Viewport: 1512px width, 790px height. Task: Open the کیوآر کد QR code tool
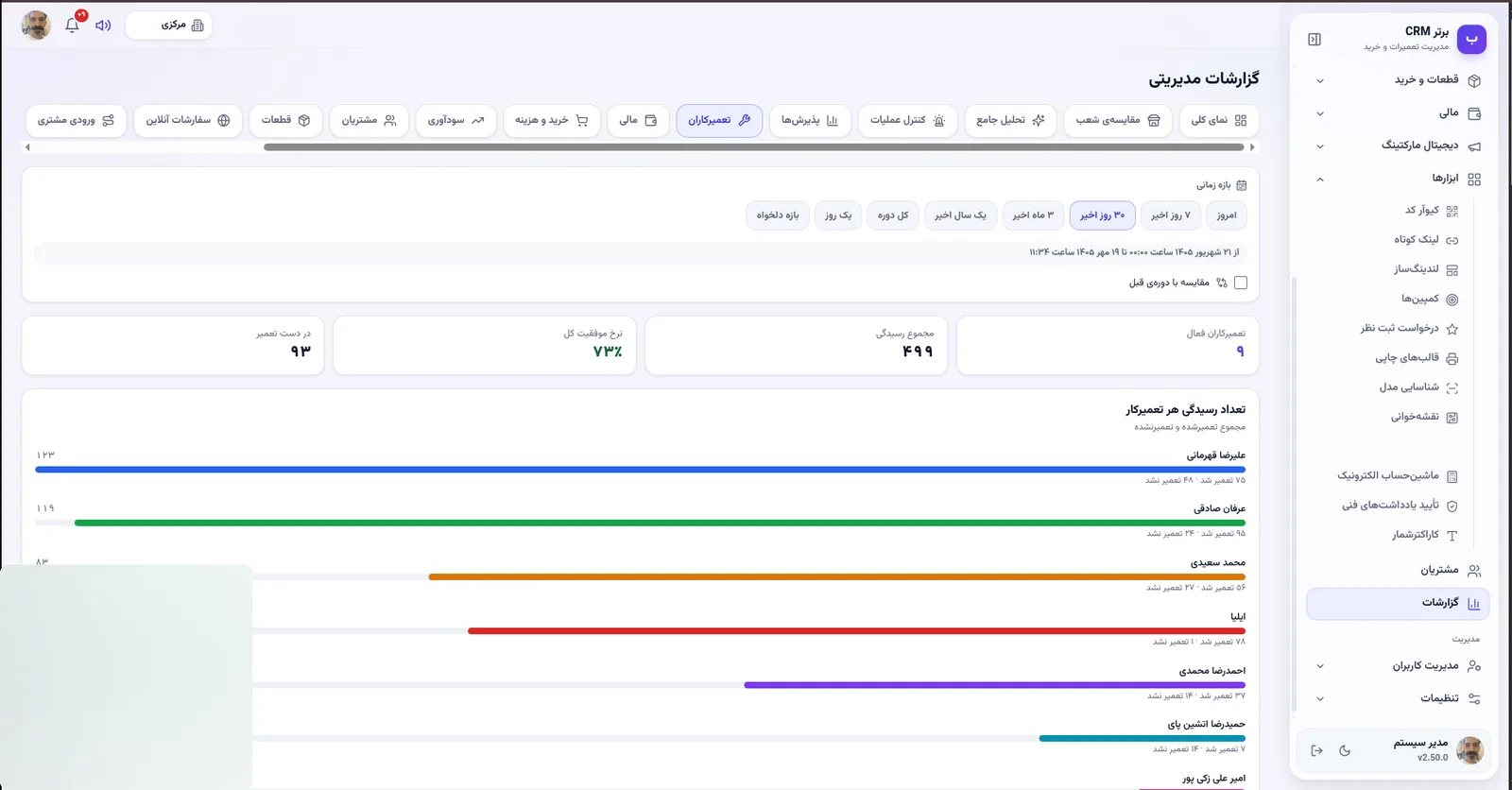(x=1431, y=211)
